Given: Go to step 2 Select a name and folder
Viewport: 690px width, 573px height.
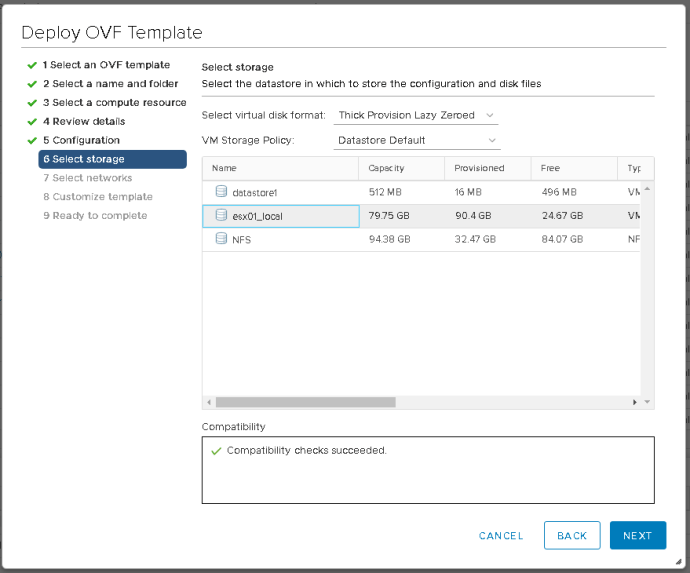Looking at the screenshot, I should pyautogui.click(x=110, y=84).
